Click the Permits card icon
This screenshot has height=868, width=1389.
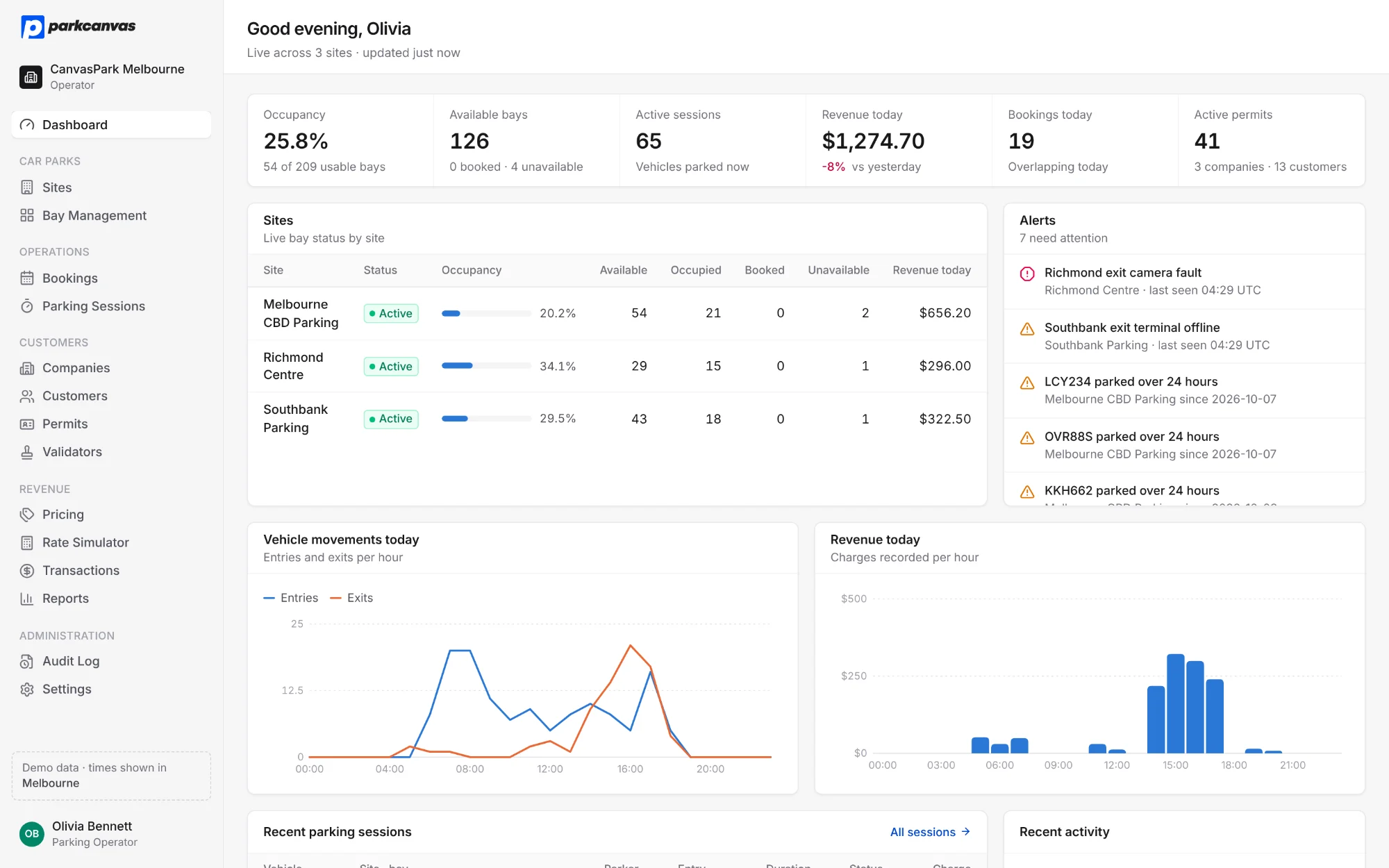click(27, 424)
